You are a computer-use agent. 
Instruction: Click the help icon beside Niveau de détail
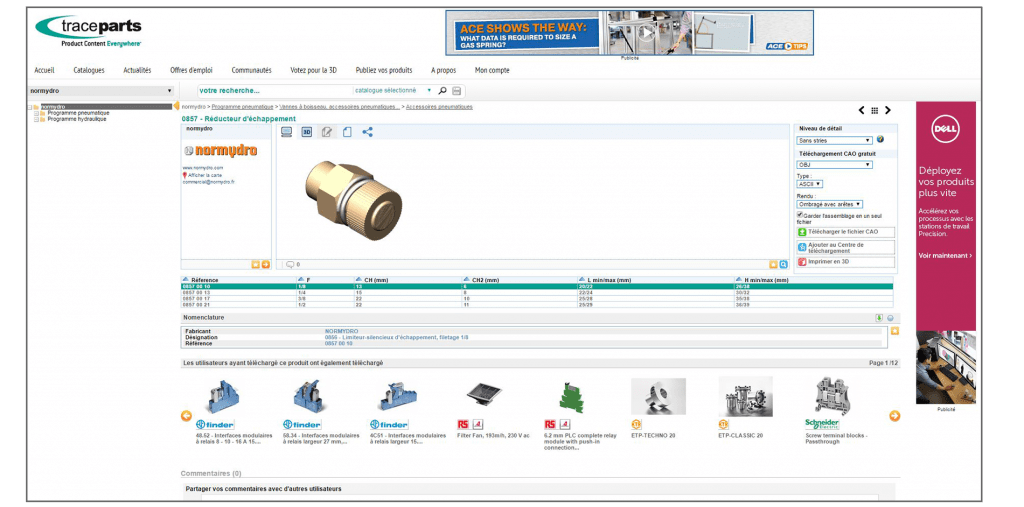point(880,140)
